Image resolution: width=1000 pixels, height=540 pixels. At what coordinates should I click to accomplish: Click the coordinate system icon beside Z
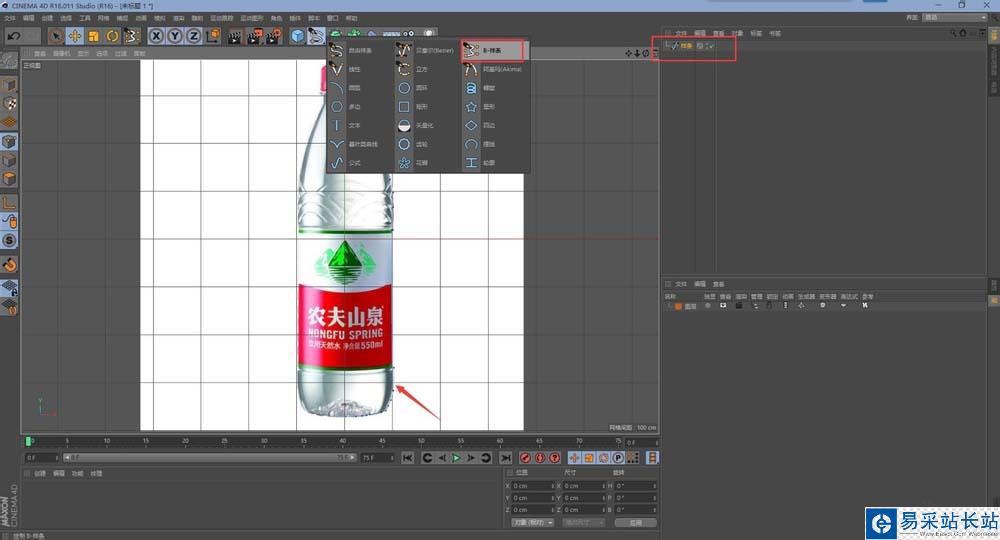click(213, 36)
